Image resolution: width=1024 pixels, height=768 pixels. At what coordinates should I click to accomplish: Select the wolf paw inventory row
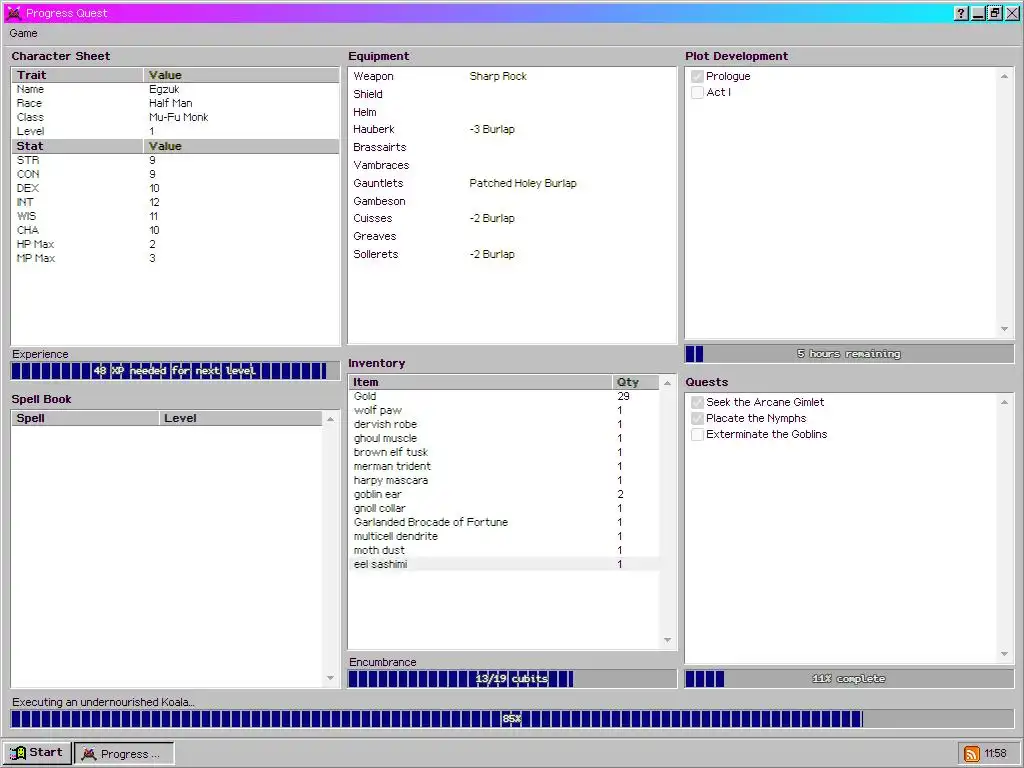coord(504,410)
